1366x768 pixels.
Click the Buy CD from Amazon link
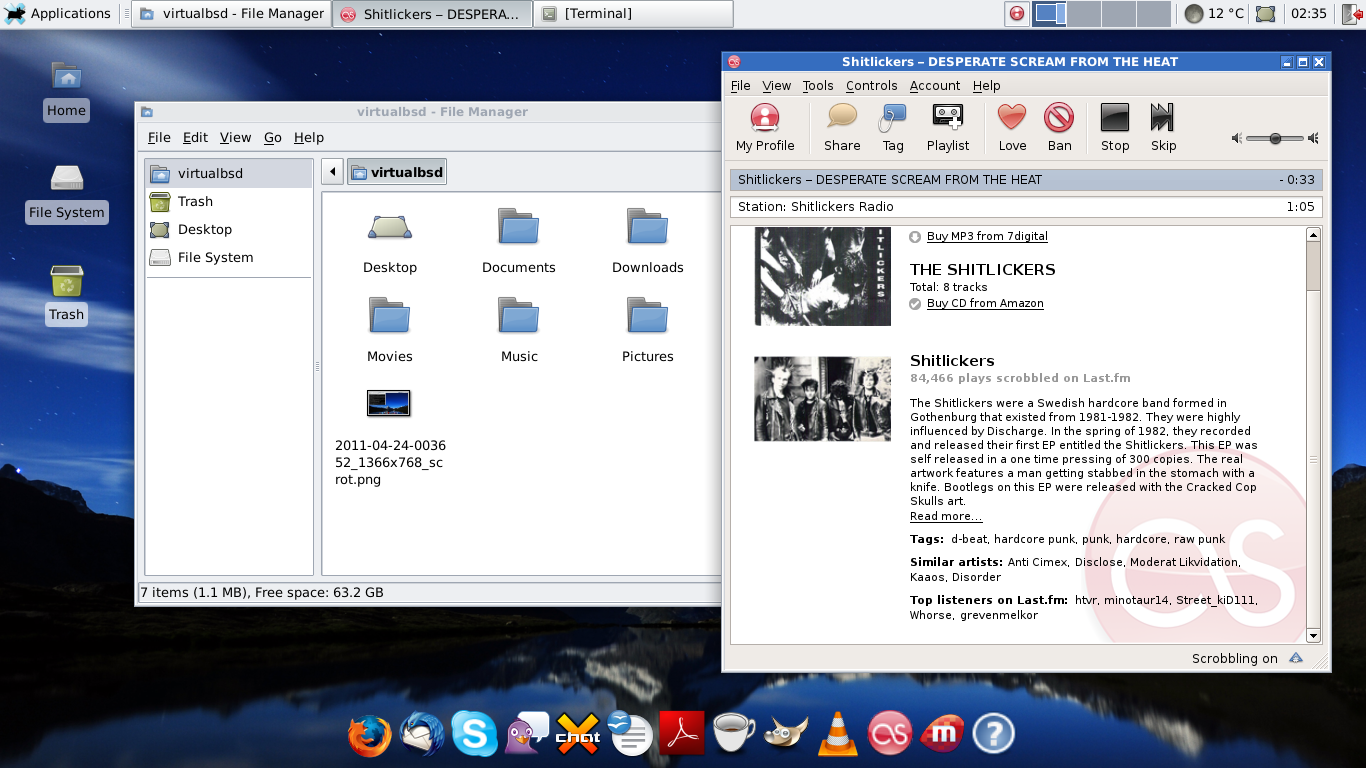point(985,304)
